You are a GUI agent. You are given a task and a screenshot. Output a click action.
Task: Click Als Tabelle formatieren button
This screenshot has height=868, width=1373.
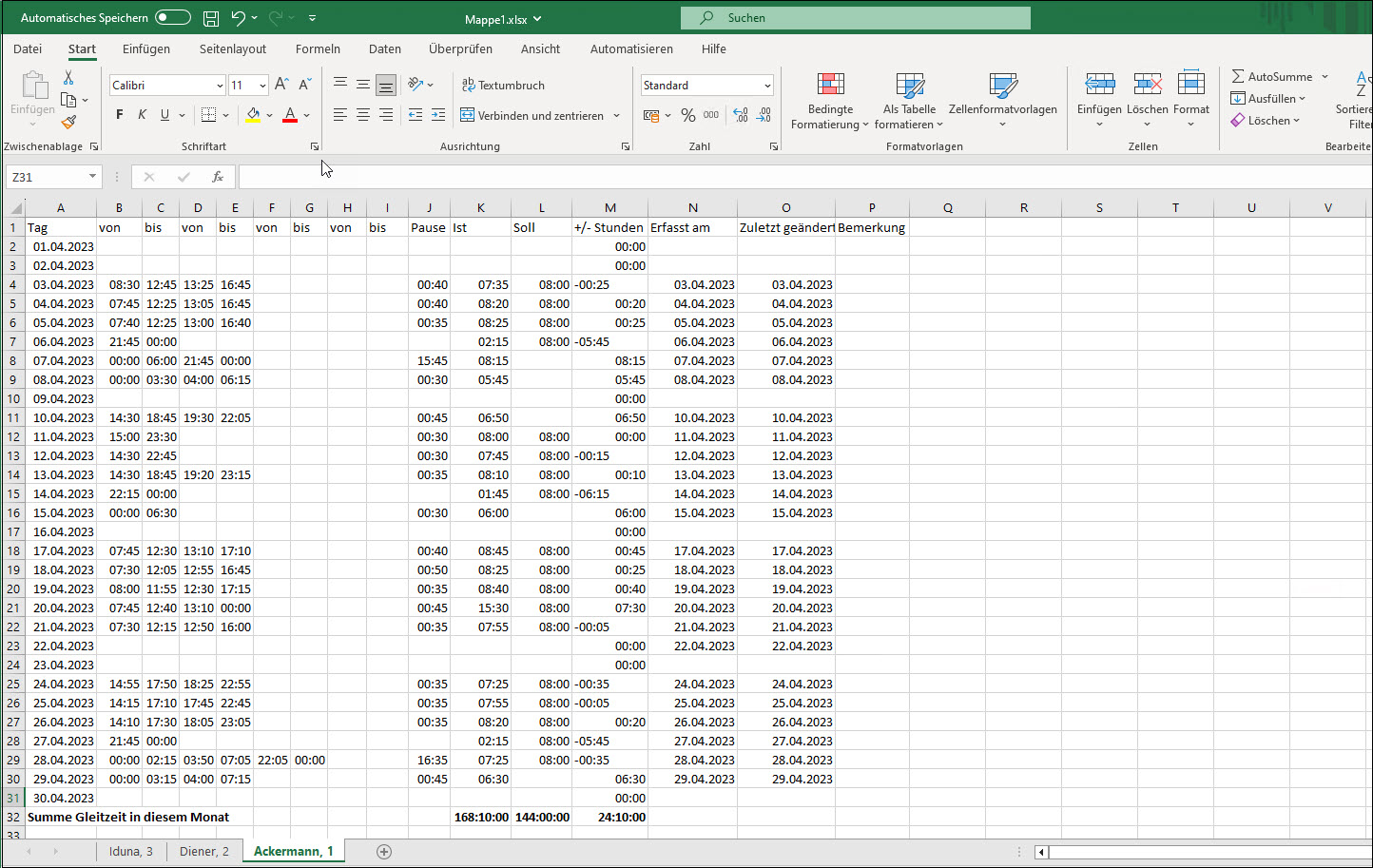coord(909,101)
